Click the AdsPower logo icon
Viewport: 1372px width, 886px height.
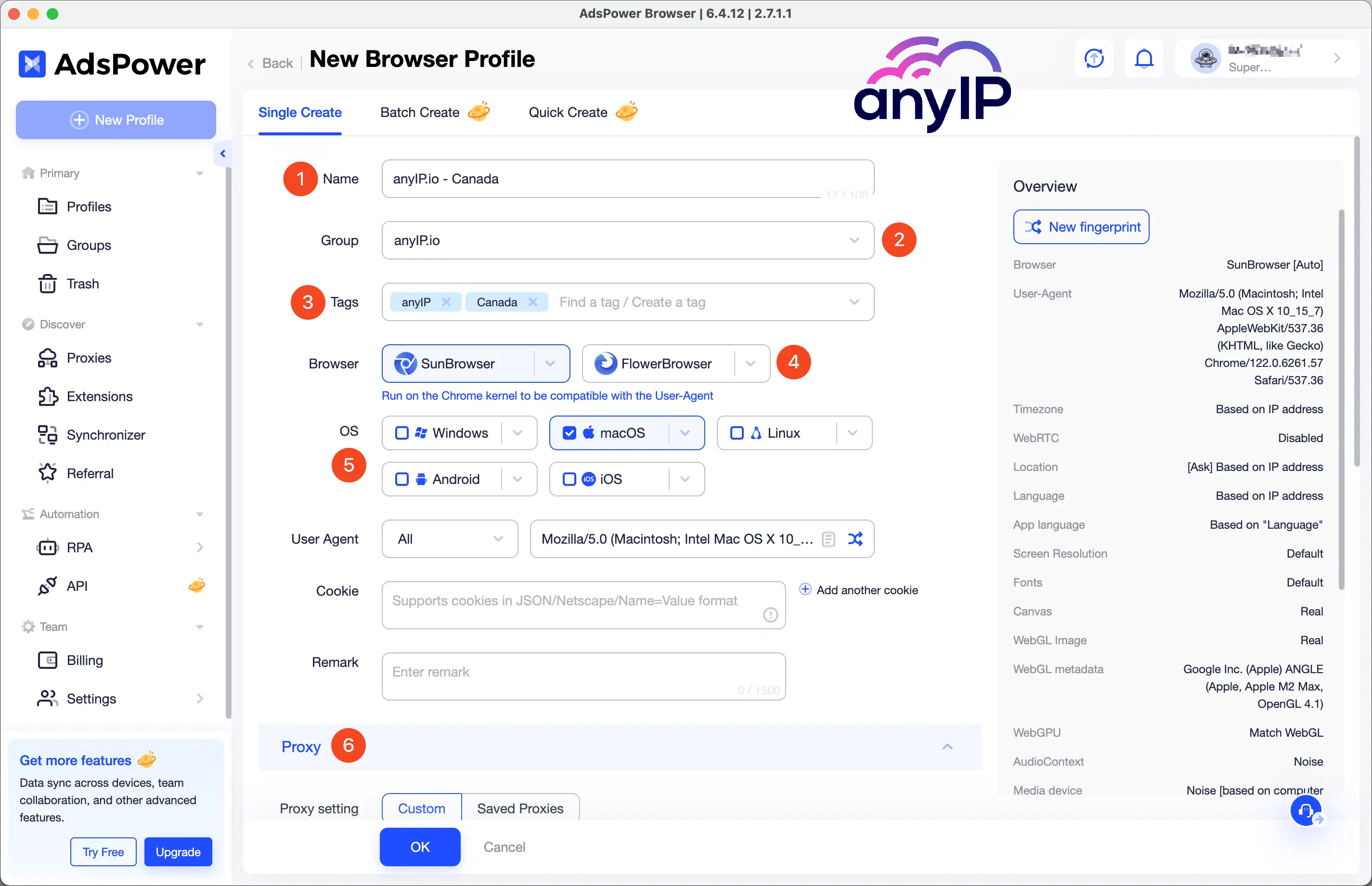point(35,63)
